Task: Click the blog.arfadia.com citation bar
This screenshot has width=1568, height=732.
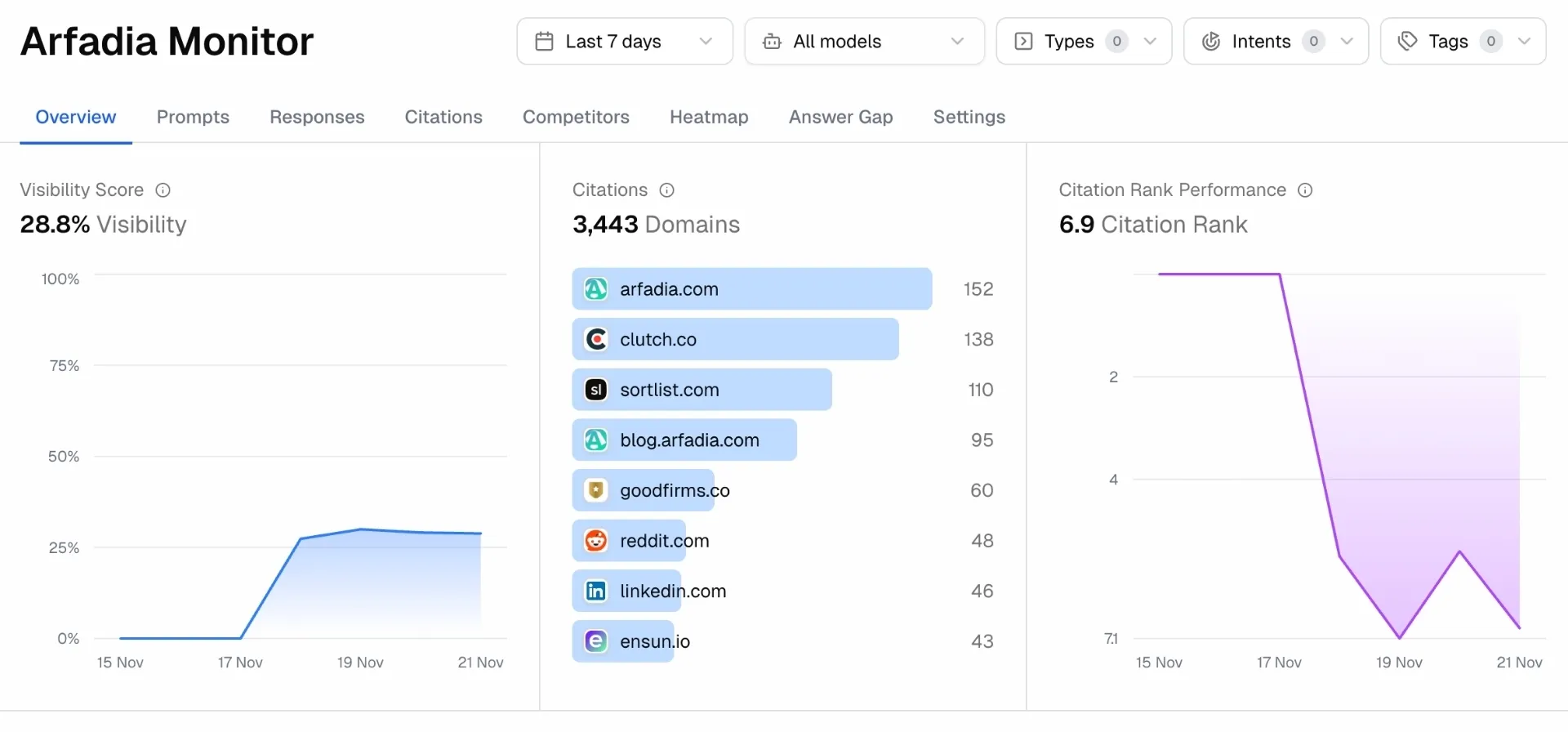Action: tap(684, 440)
